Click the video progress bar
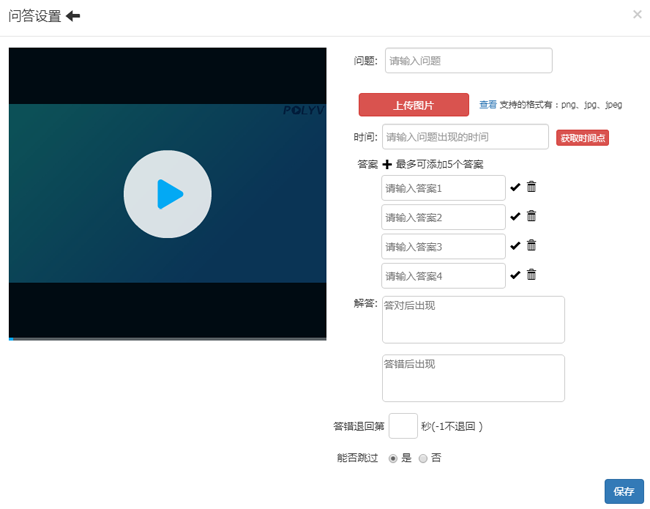650x509 pixels. coord(168,338)
